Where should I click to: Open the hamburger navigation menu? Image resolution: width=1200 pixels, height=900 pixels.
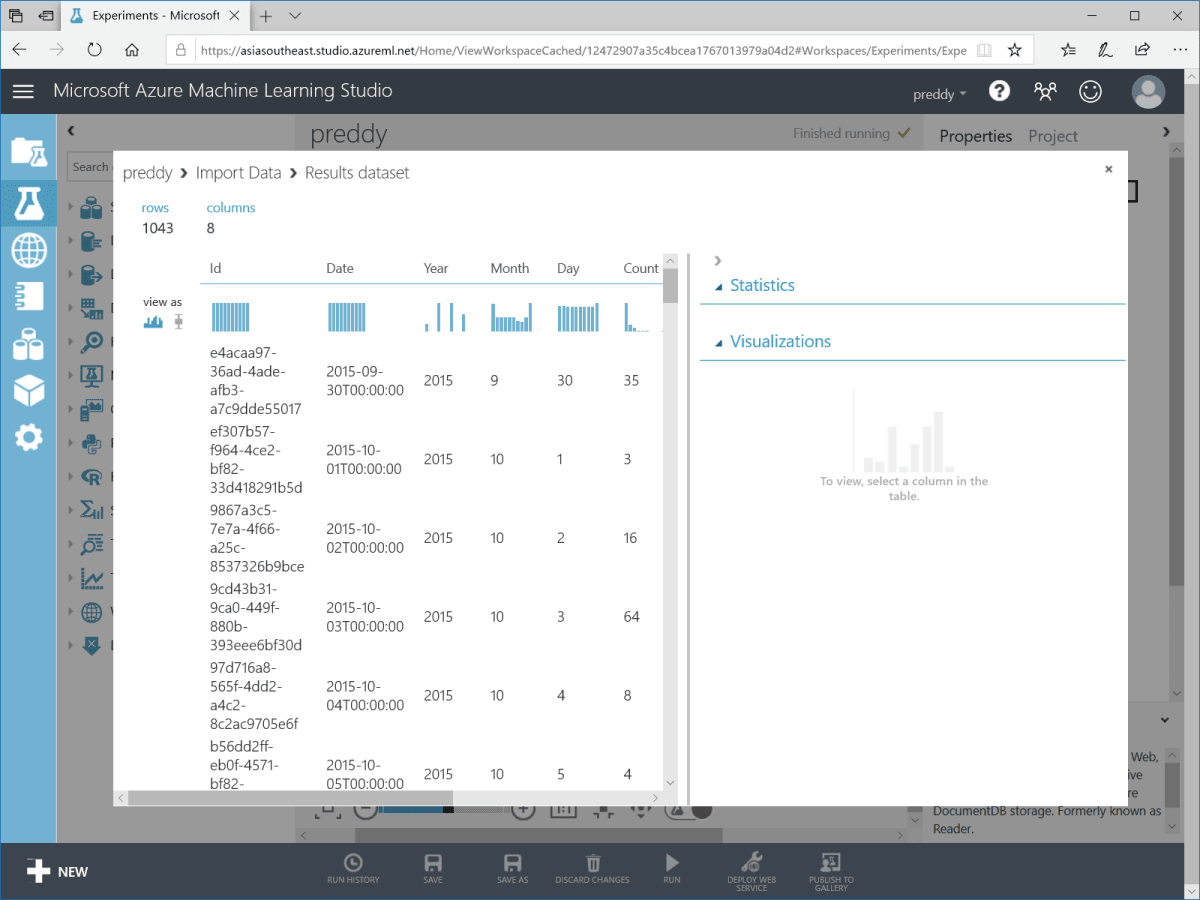coord(23,91)
